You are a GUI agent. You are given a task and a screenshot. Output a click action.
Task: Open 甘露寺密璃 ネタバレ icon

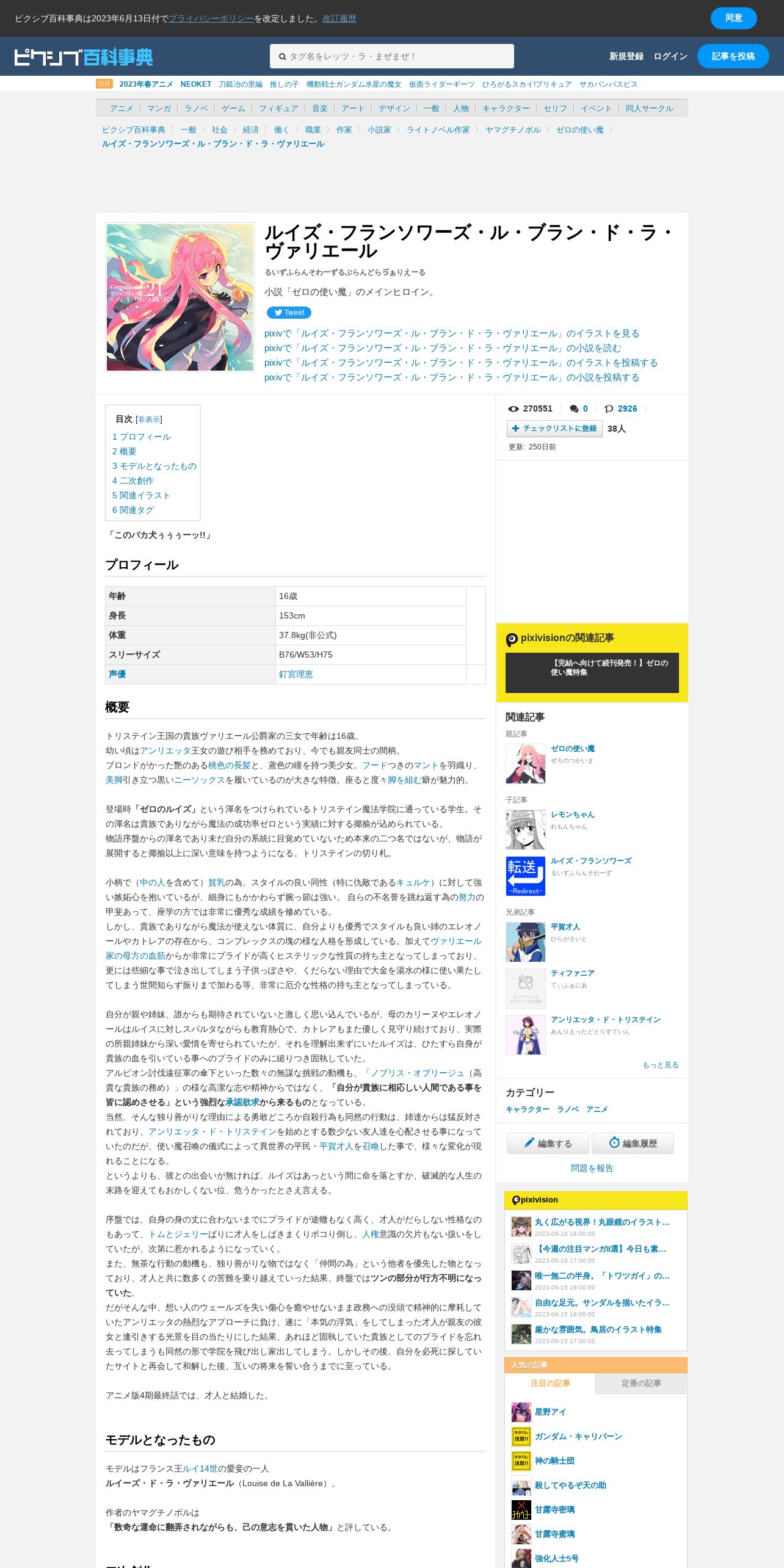click(x=521, y=1510)
